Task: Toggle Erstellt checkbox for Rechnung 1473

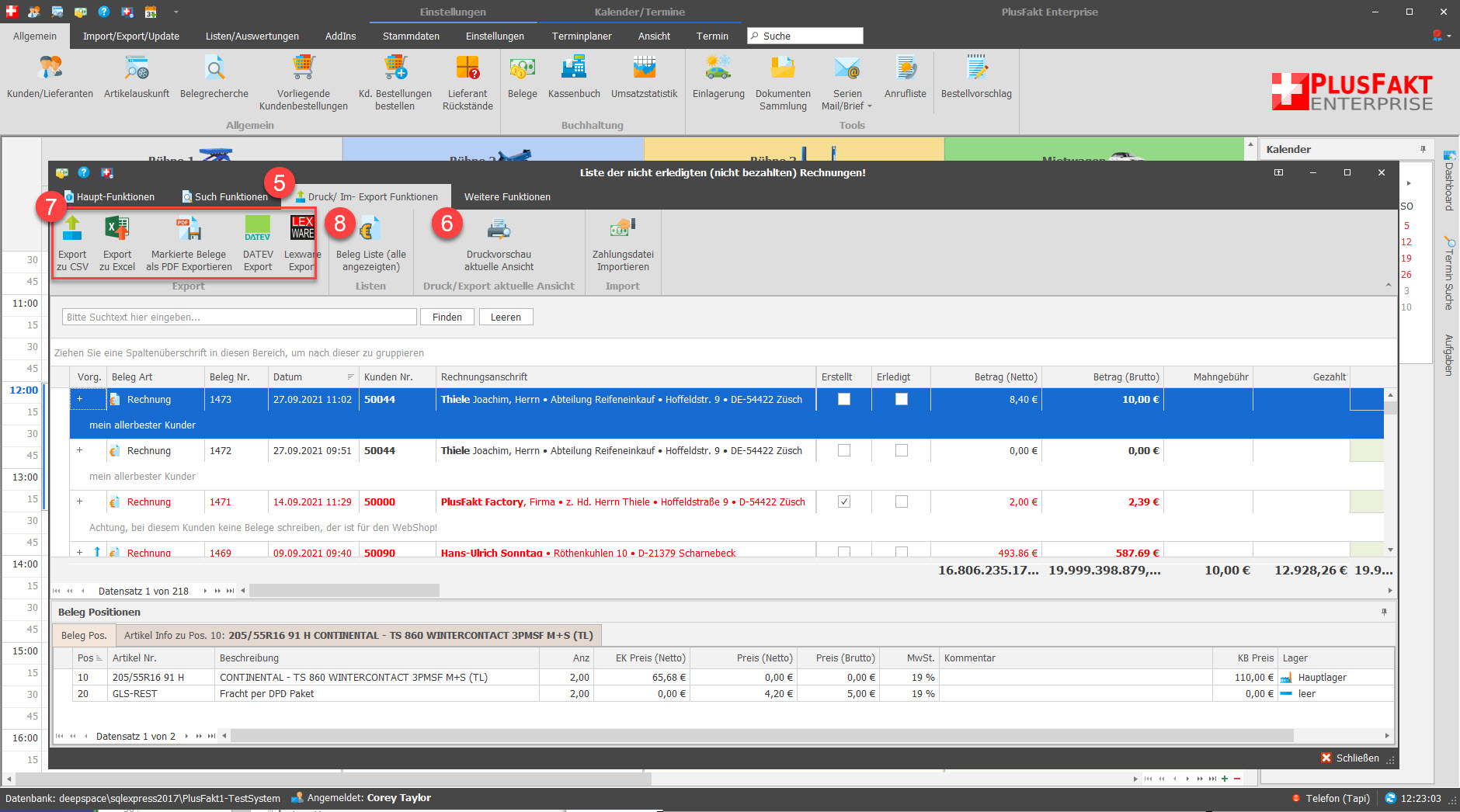Action: (844, 399)
